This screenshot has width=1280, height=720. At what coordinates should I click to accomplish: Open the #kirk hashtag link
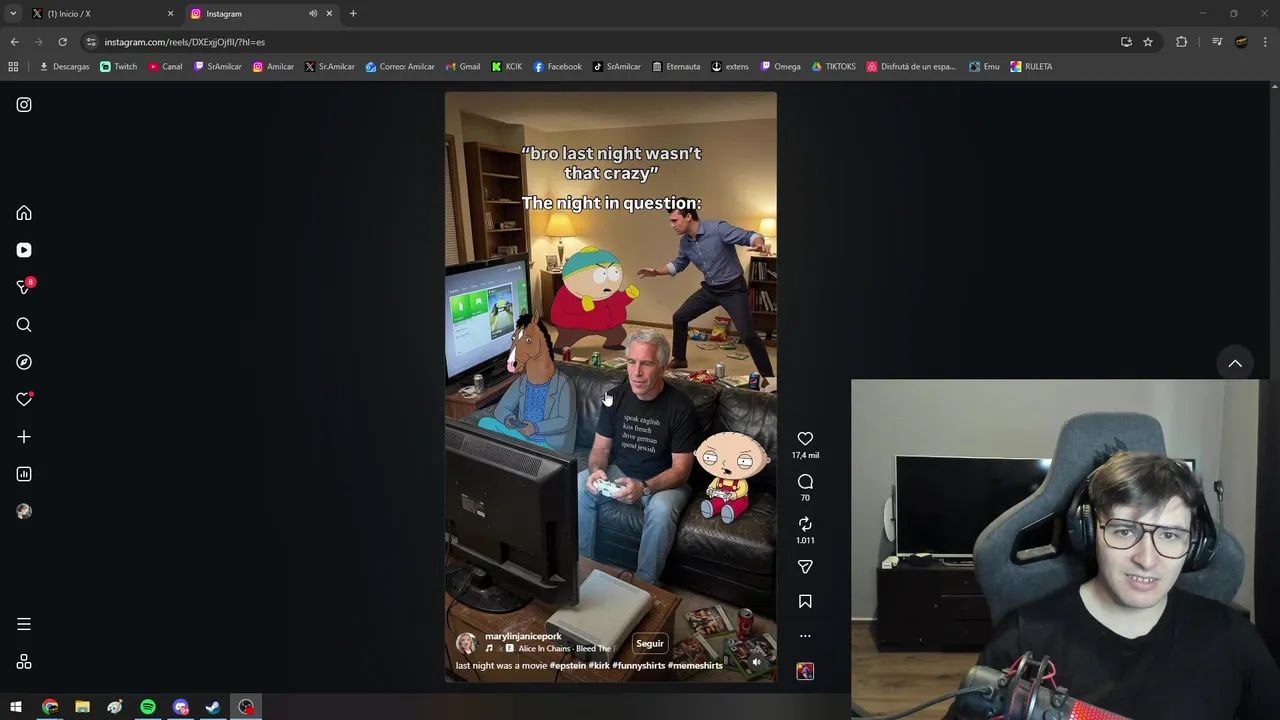pyautogui.click(x=599, y=666)
